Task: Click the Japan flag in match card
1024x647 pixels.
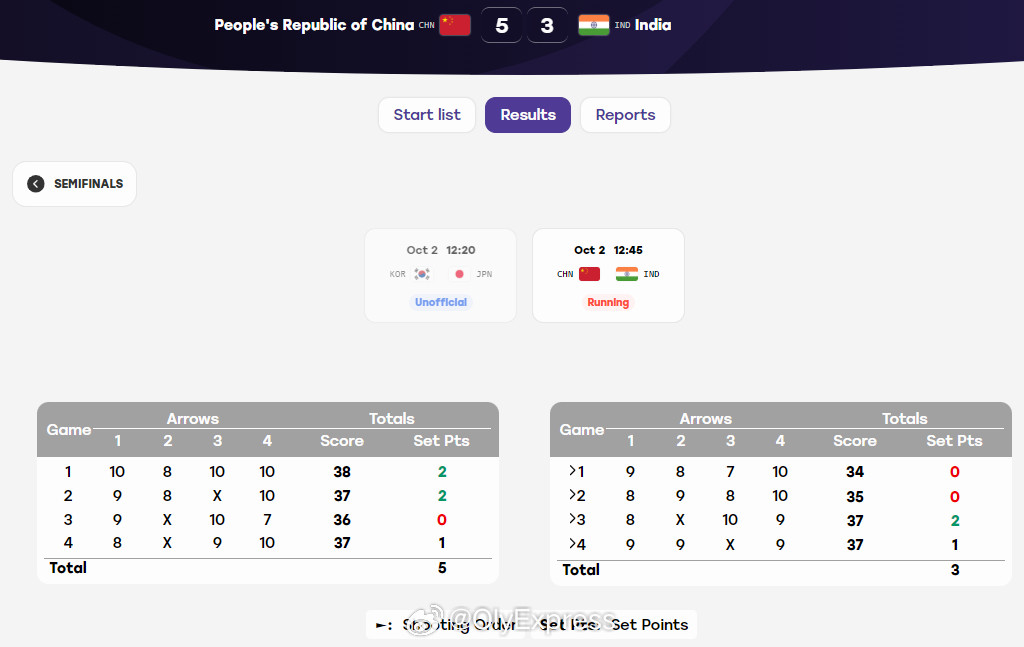Action: [460, 274]
